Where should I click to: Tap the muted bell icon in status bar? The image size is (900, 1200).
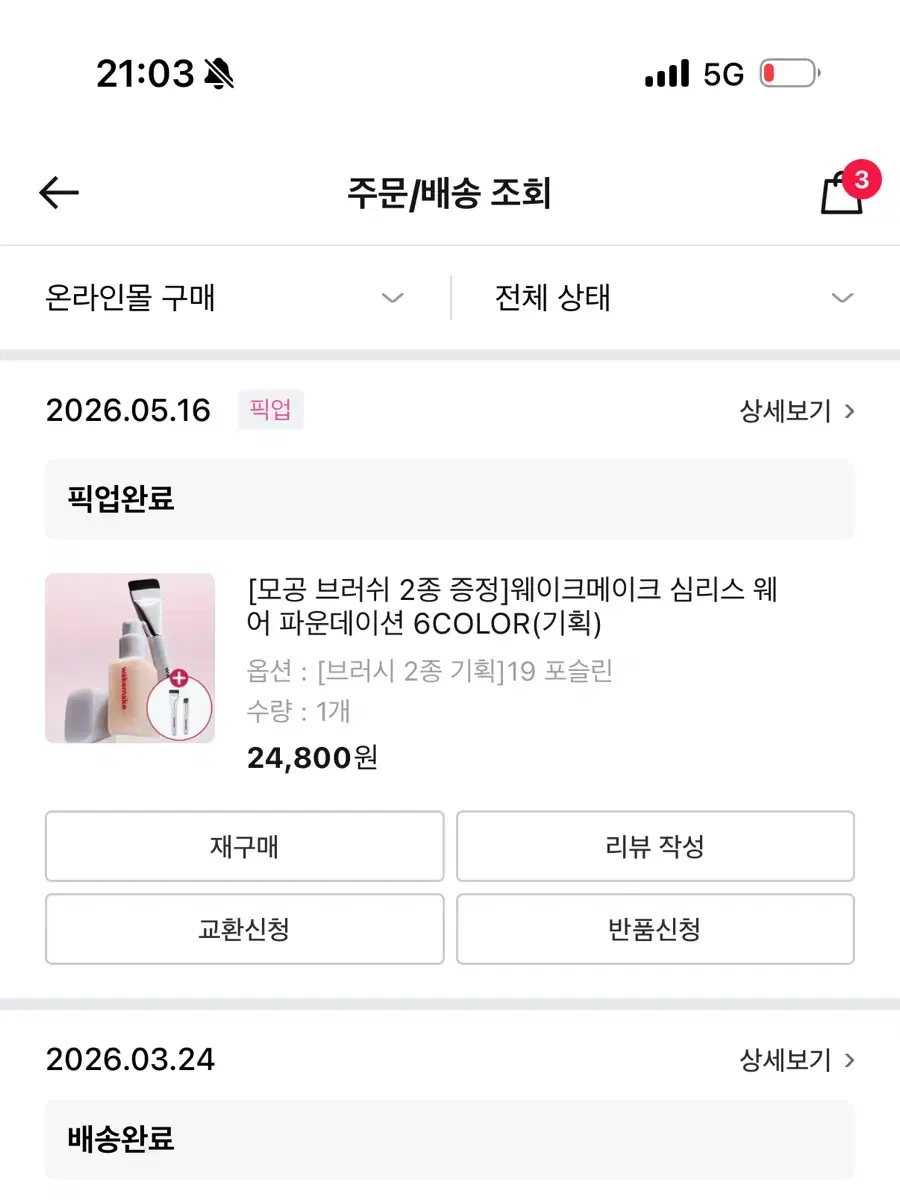point(218,73)
